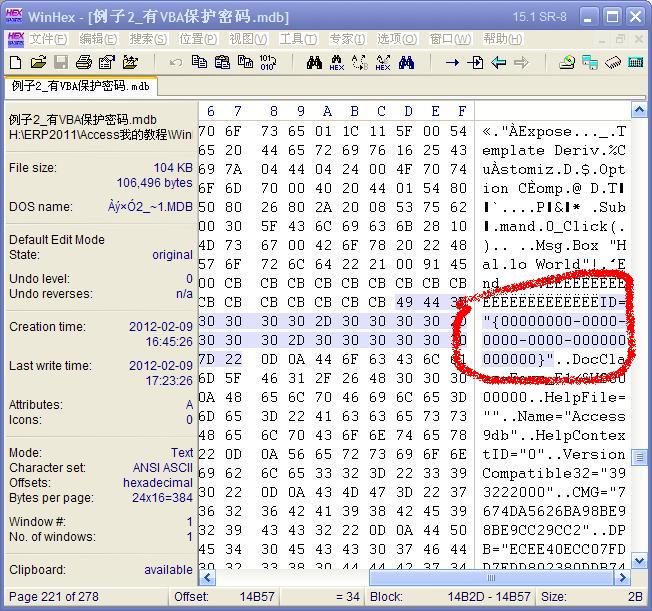
Task: Click column header 'A' in hex view
Action: click(x=327, y=111)
